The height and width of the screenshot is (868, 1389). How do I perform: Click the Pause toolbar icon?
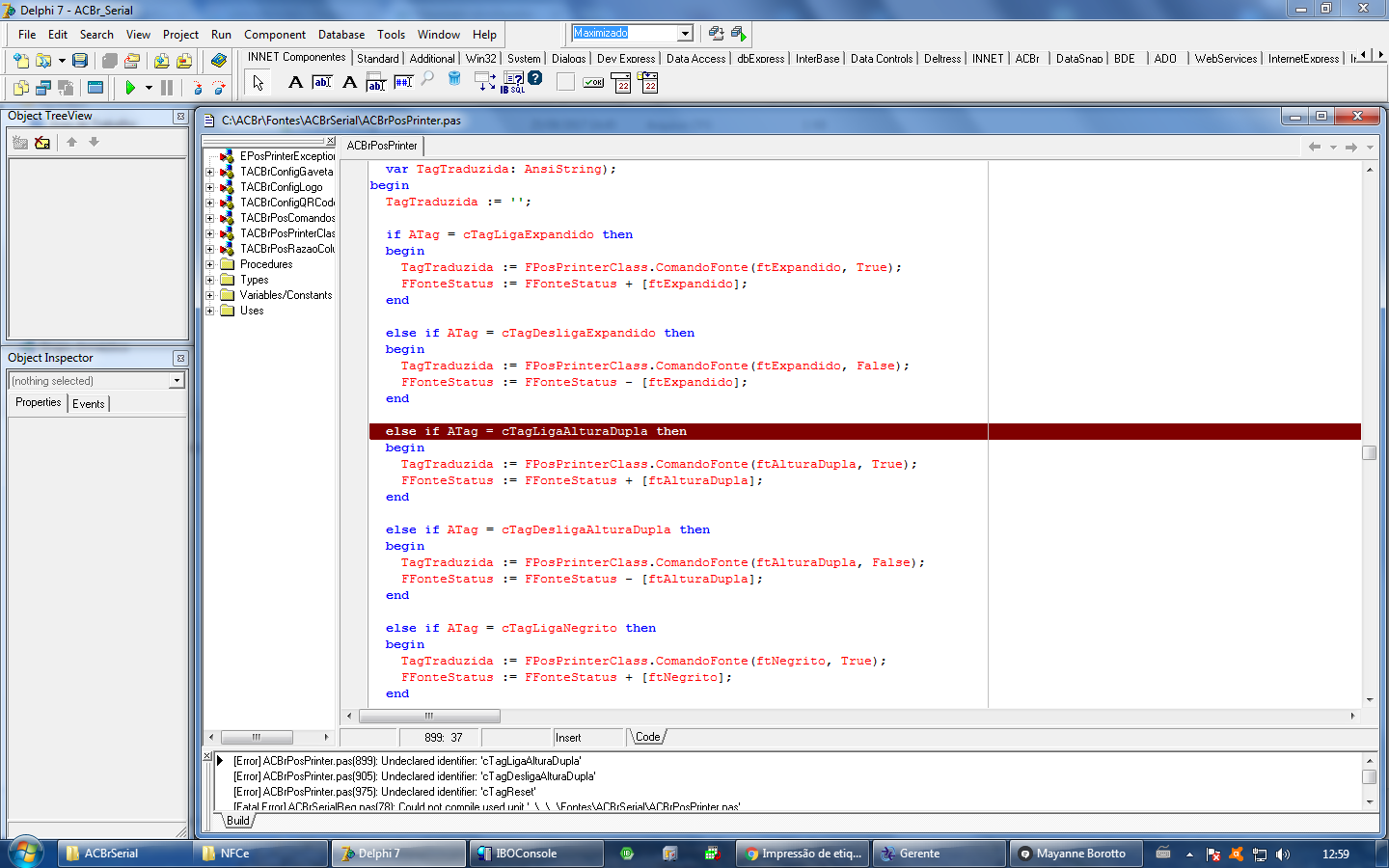(167, 88)
